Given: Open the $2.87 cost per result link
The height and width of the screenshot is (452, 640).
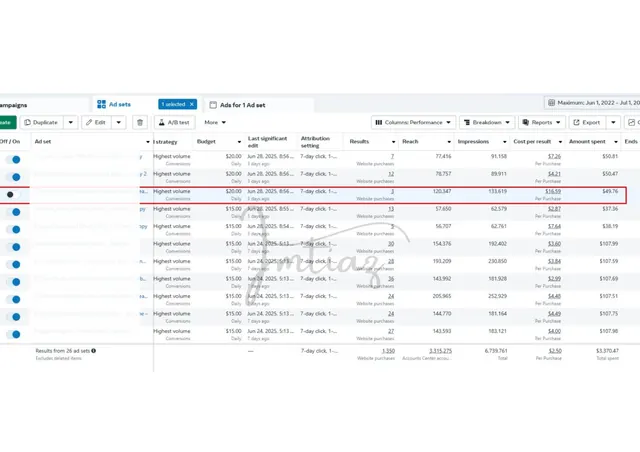Looking at the screenshot, I should pyautogui.click(x=554, y=209).
